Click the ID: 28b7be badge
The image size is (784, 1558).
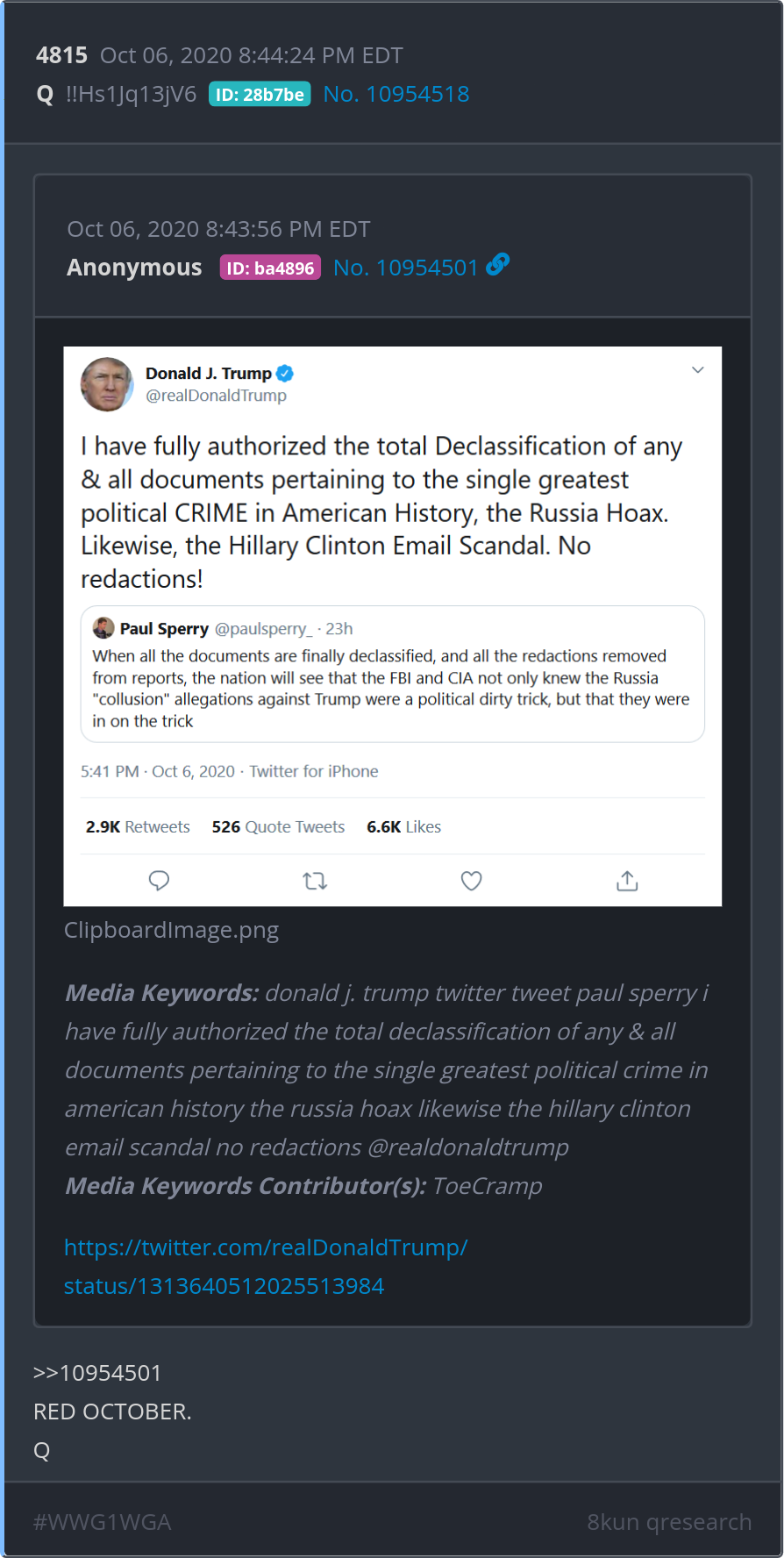pyautogui.click(x=260, y=95)
